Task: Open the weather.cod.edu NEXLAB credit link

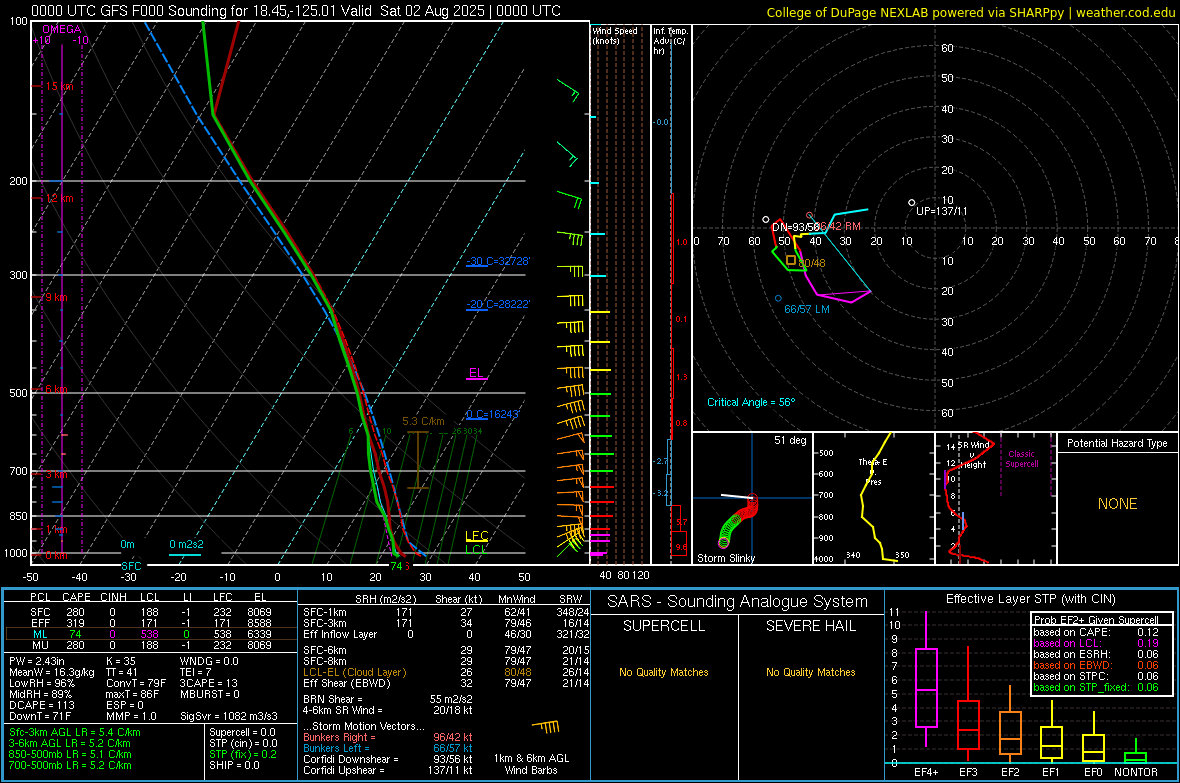Action: click(970, 12)
